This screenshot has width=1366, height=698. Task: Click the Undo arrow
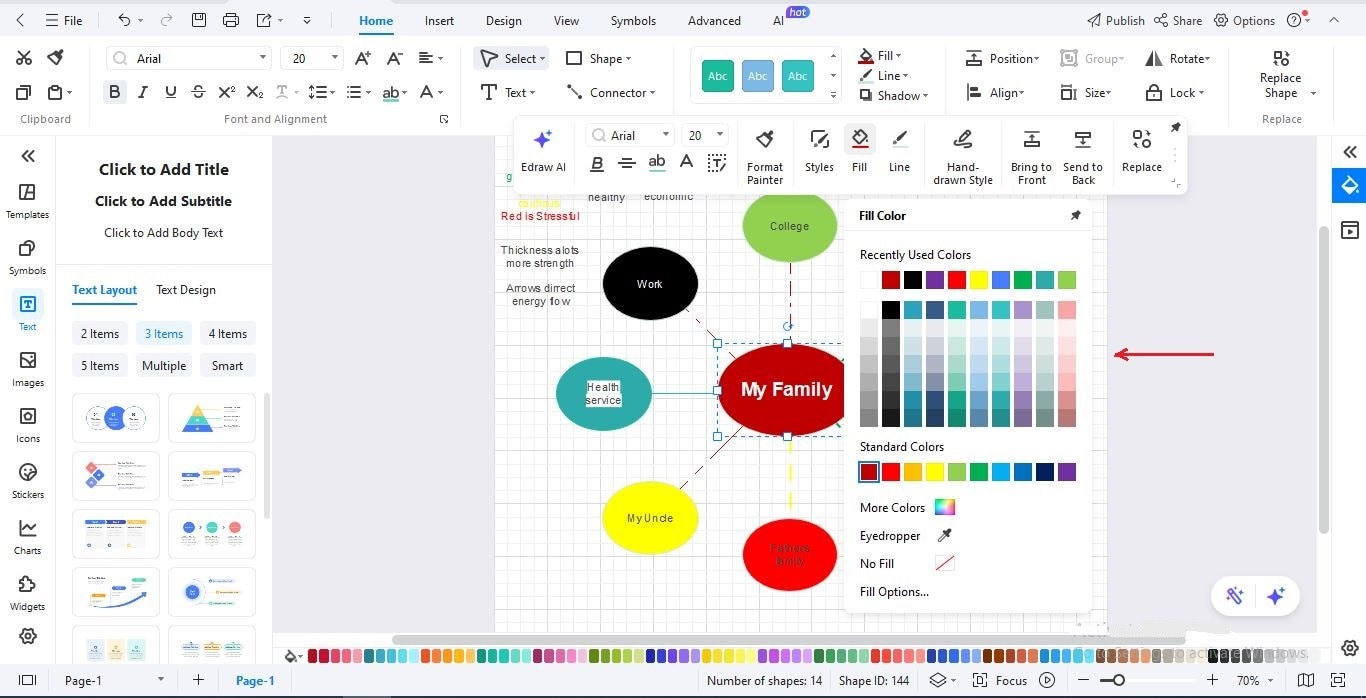point(124,20)
